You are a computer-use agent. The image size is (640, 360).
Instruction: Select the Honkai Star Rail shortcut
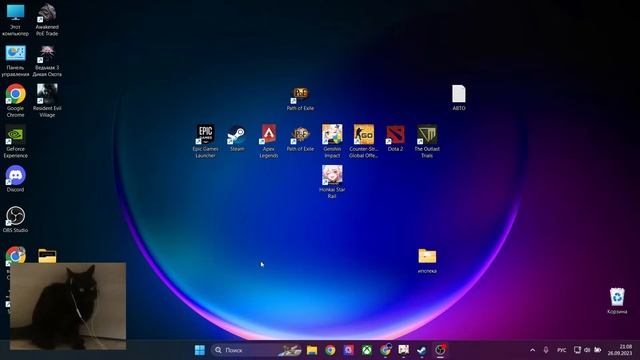(x=332, y=182)
